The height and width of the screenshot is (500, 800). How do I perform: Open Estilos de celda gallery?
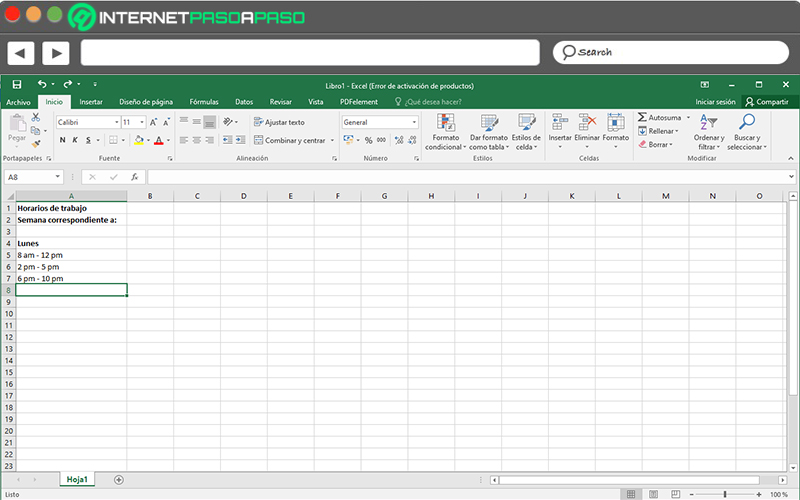pyautogui.click(x=526, y=132)
